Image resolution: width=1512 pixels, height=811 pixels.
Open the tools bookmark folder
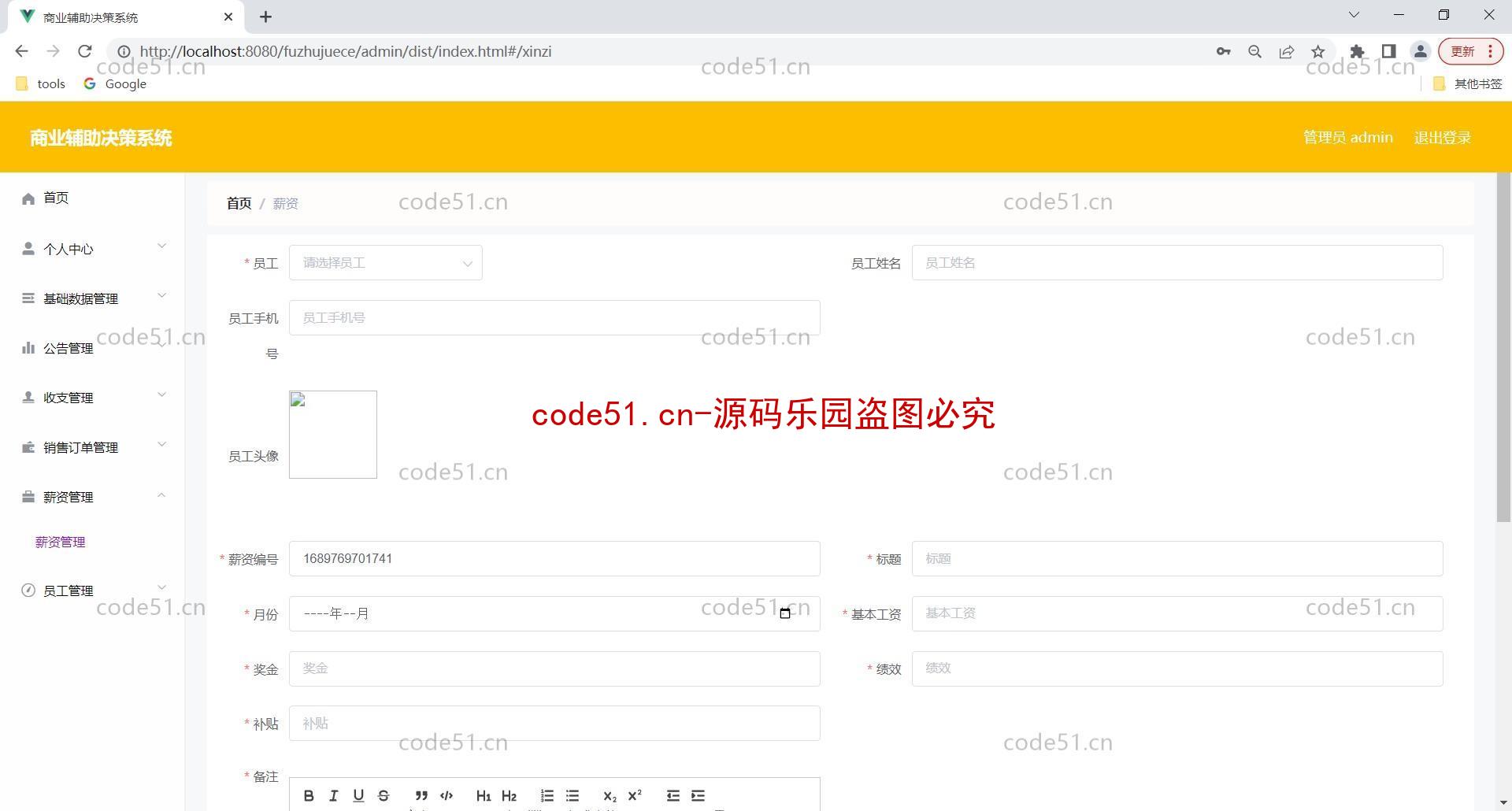pyautogui.click(x=41, y=83)
